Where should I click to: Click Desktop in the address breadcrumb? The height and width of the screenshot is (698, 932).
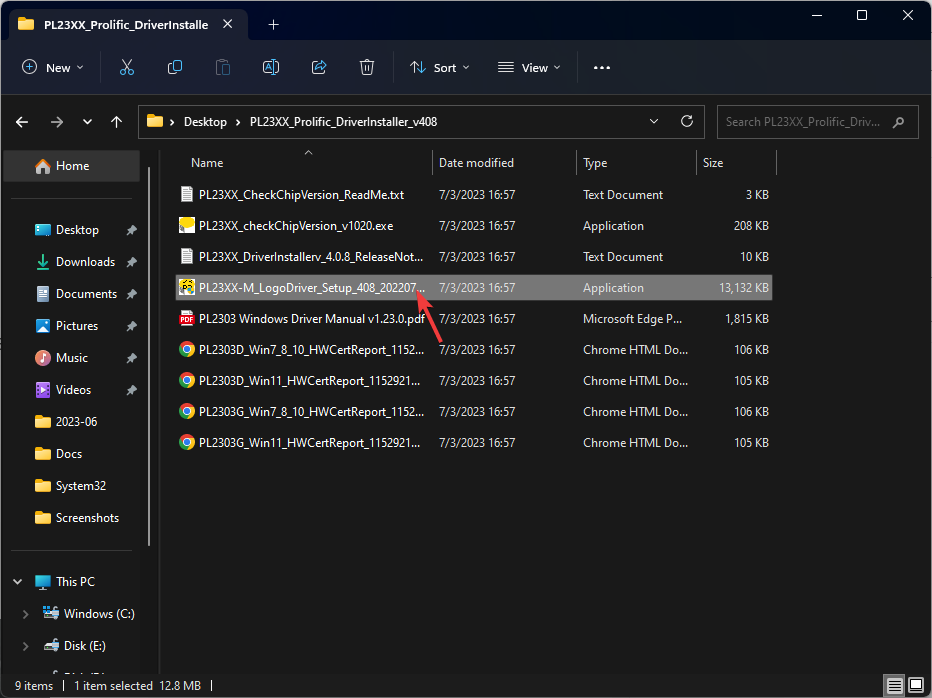205,122
